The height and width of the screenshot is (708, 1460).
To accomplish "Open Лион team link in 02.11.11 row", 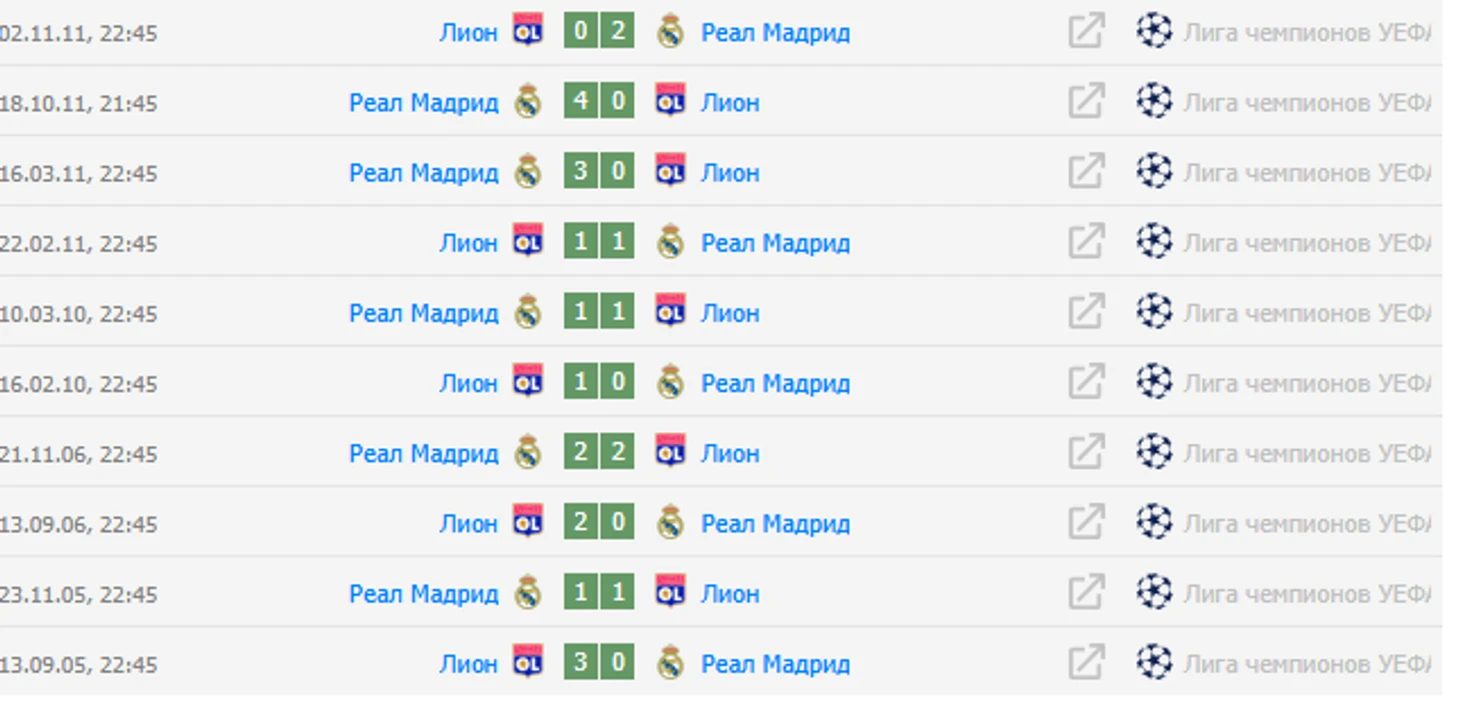I will coord(468,33).
